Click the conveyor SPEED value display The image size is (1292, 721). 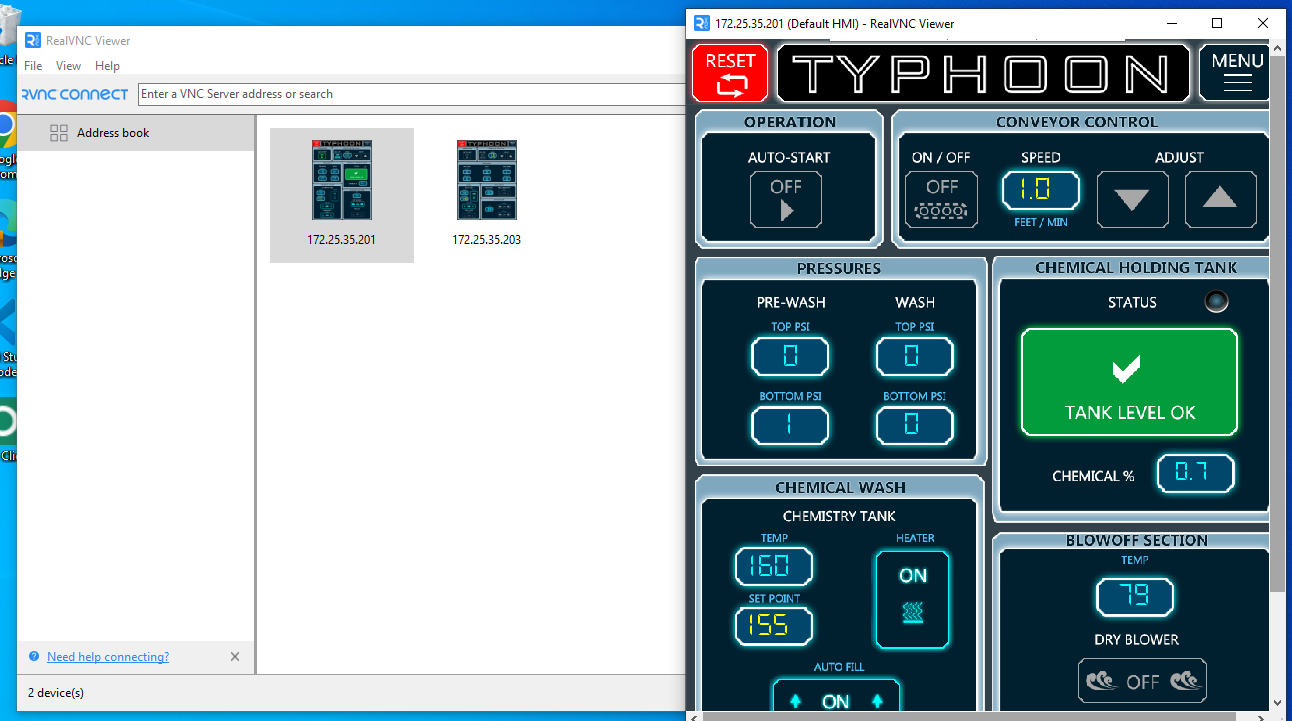point(1040,190)
